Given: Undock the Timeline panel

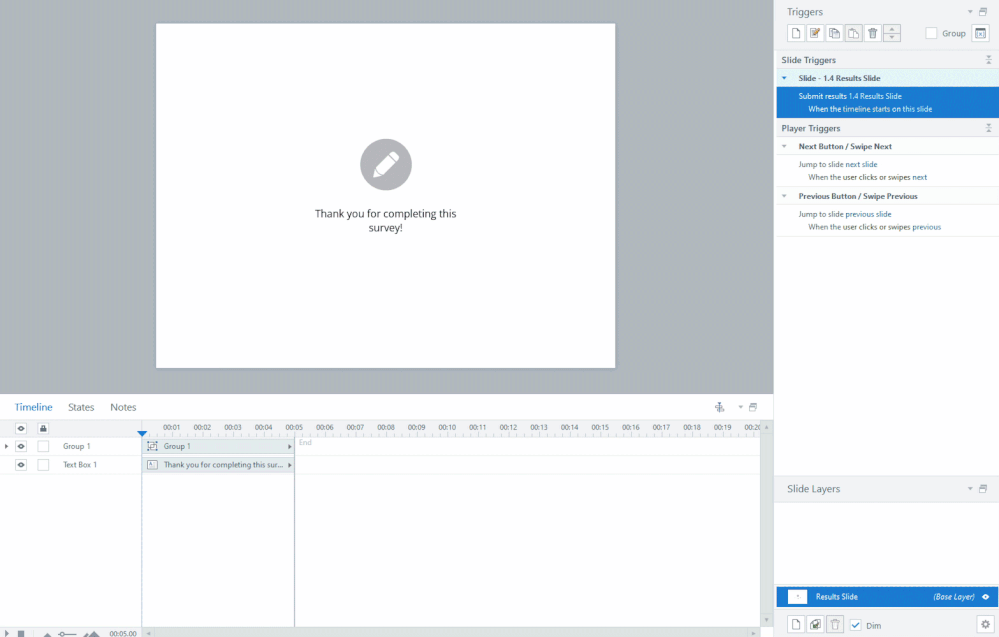Looking at the screenshot, I should click(x=753, y=407).
